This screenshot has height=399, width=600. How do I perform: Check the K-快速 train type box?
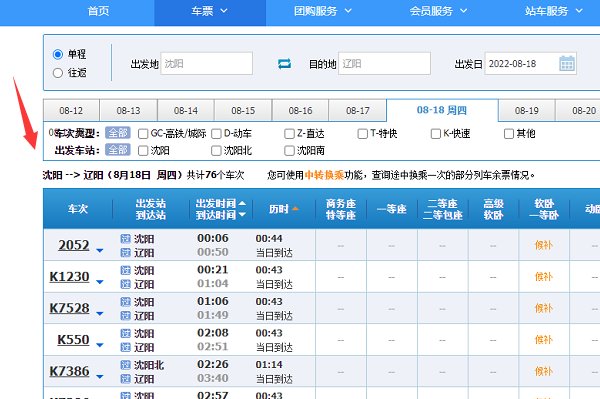[435, 134]
